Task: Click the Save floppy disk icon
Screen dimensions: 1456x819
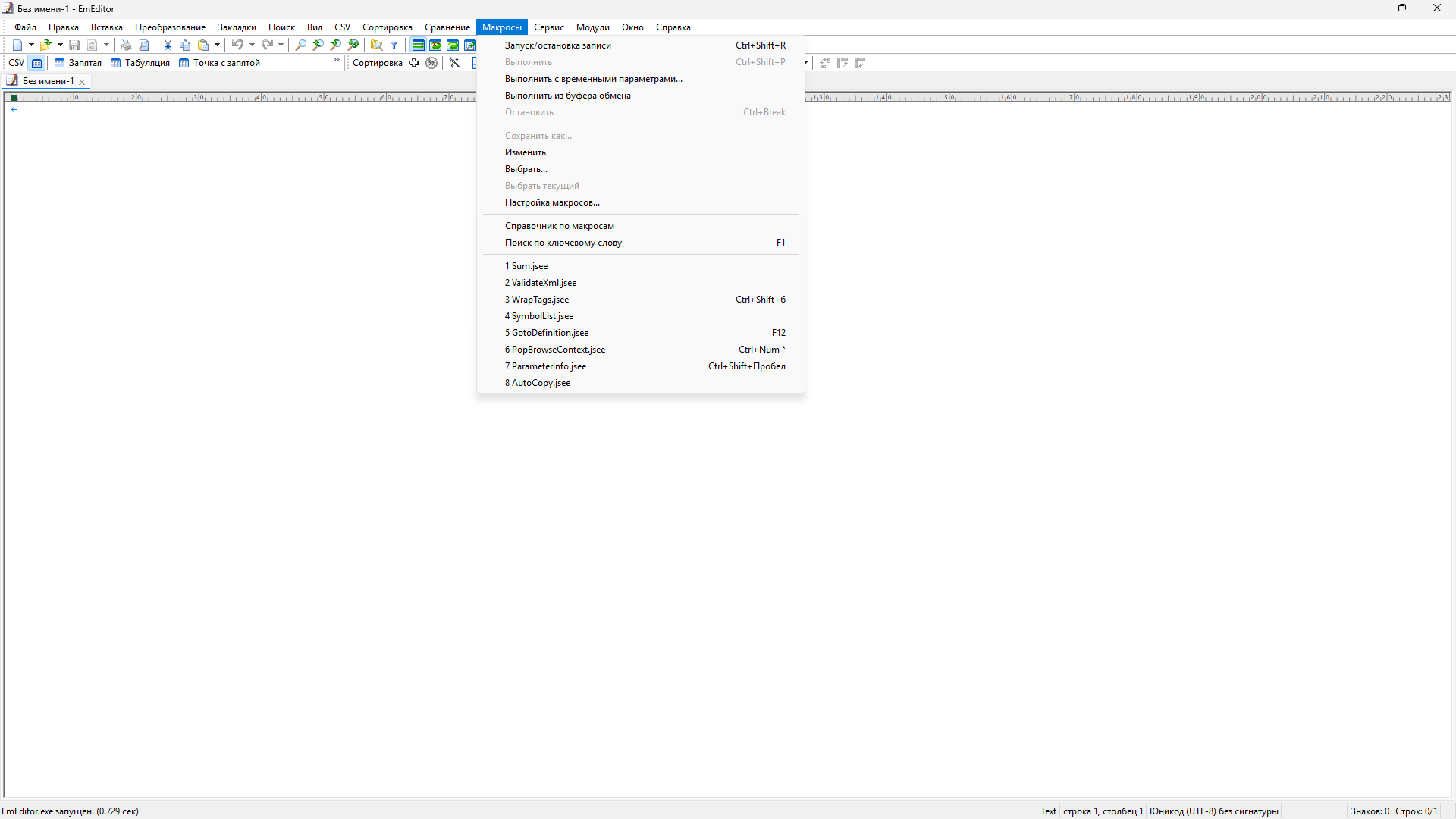Action: point(74,45)
